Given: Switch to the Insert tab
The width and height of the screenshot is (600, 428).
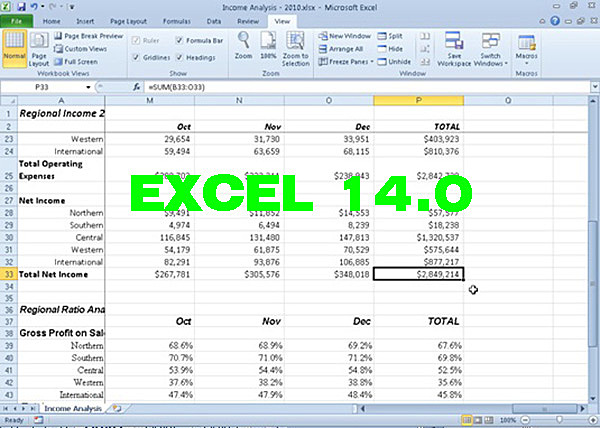Looking at the screenshot, I should (x=85, y=21).
